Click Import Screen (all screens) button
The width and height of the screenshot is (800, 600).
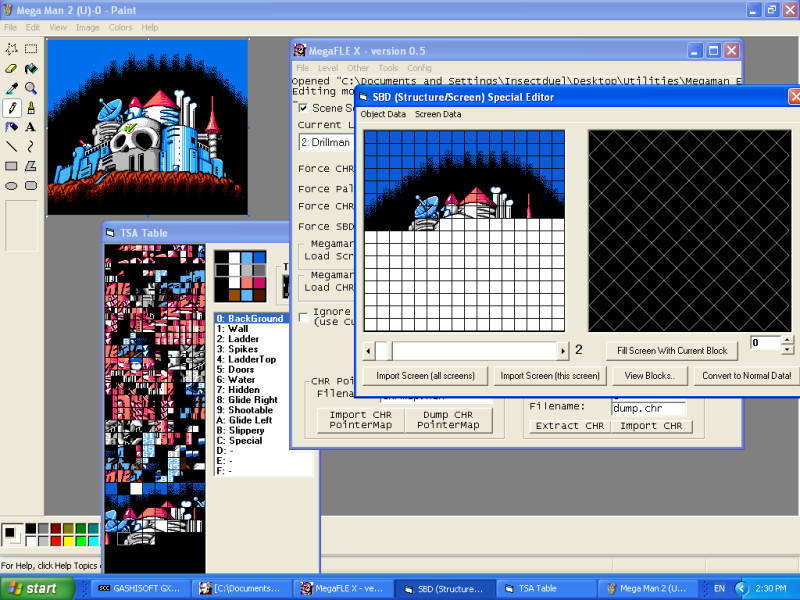[x=425, y=376]
